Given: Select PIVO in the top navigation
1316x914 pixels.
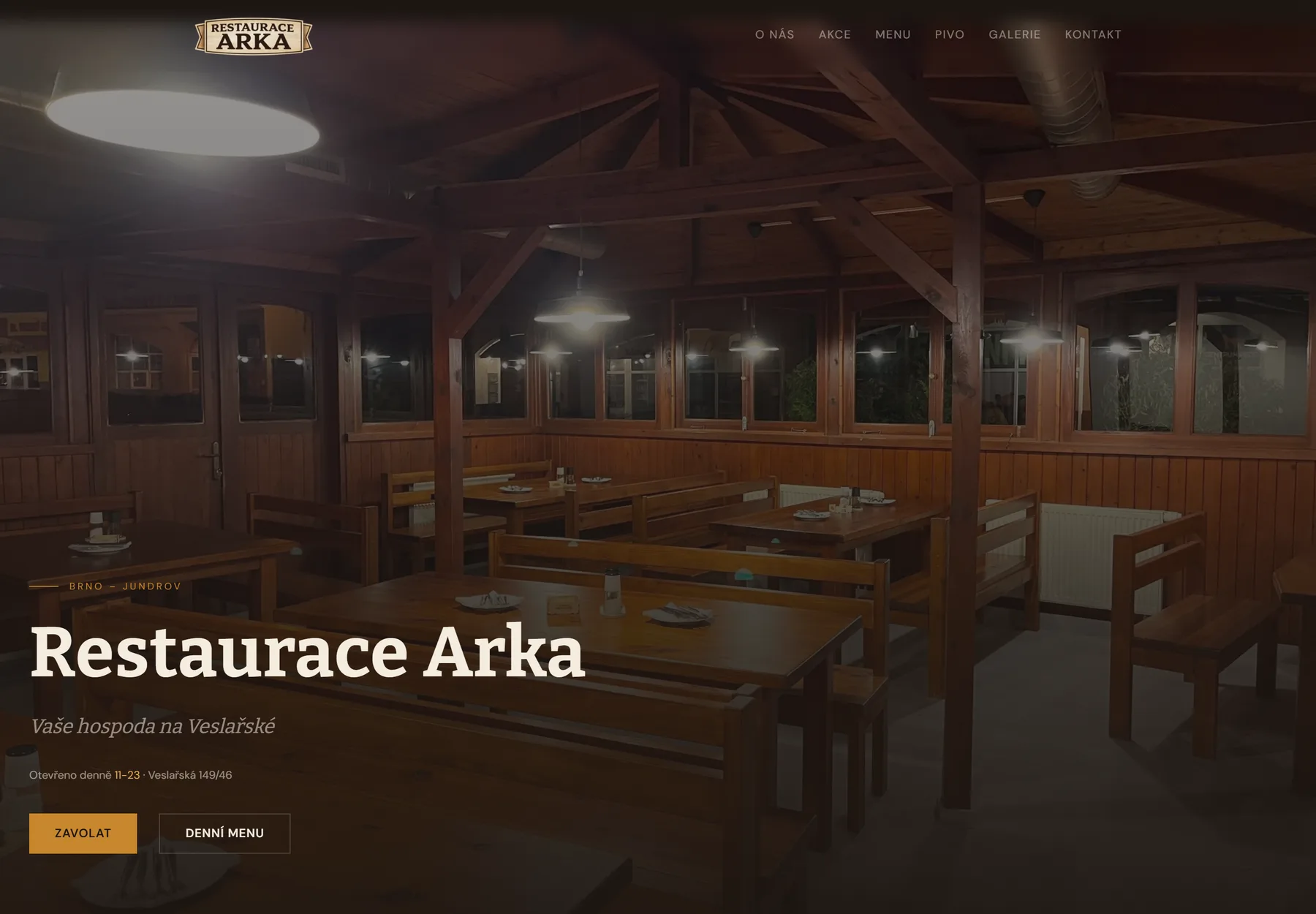Looking at the screenshot, I should pos(949,34).
